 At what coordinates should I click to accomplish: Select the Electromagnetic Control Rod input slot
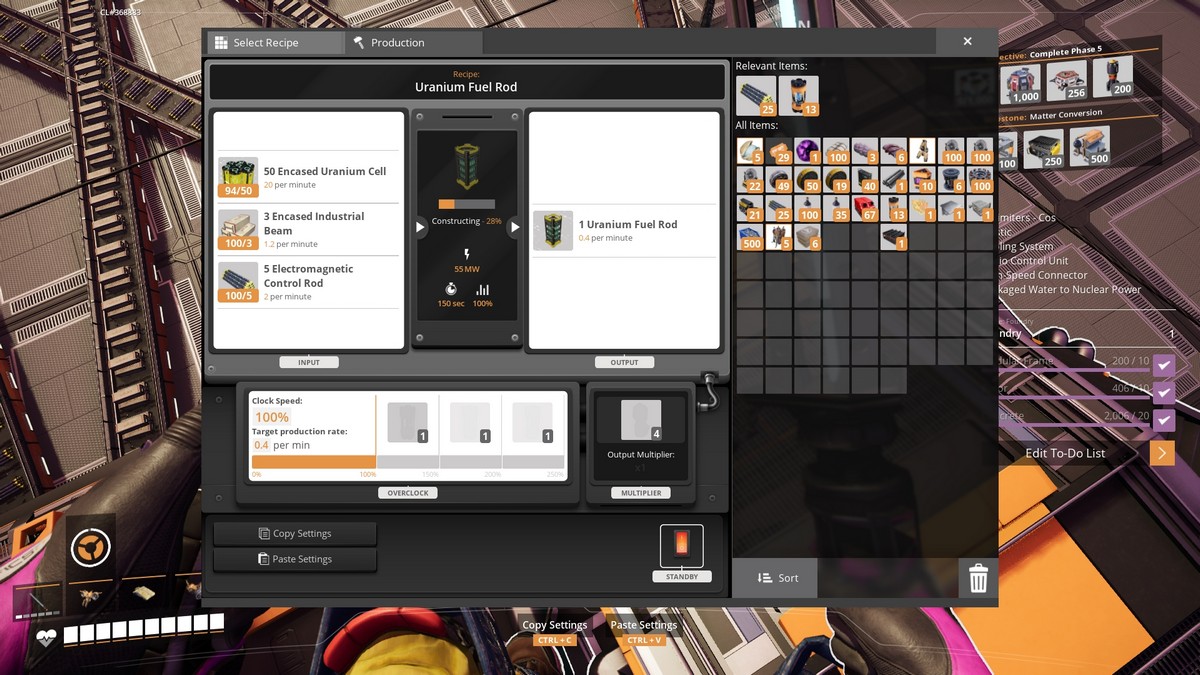[238, 282]
